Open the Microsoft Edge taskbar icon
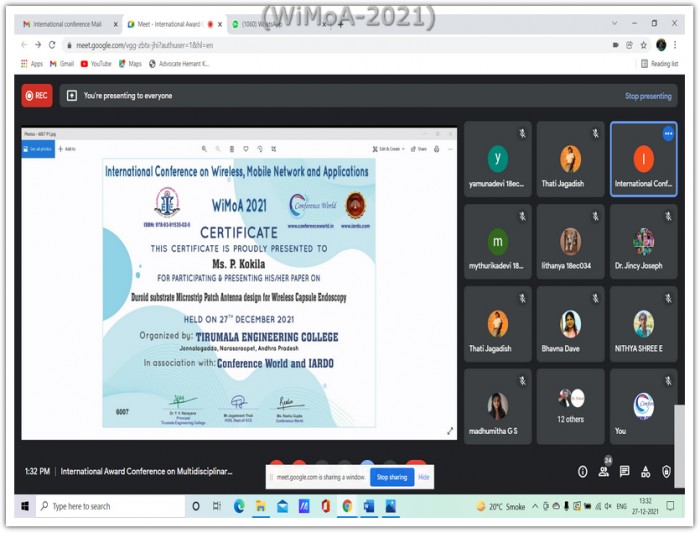 239,506
